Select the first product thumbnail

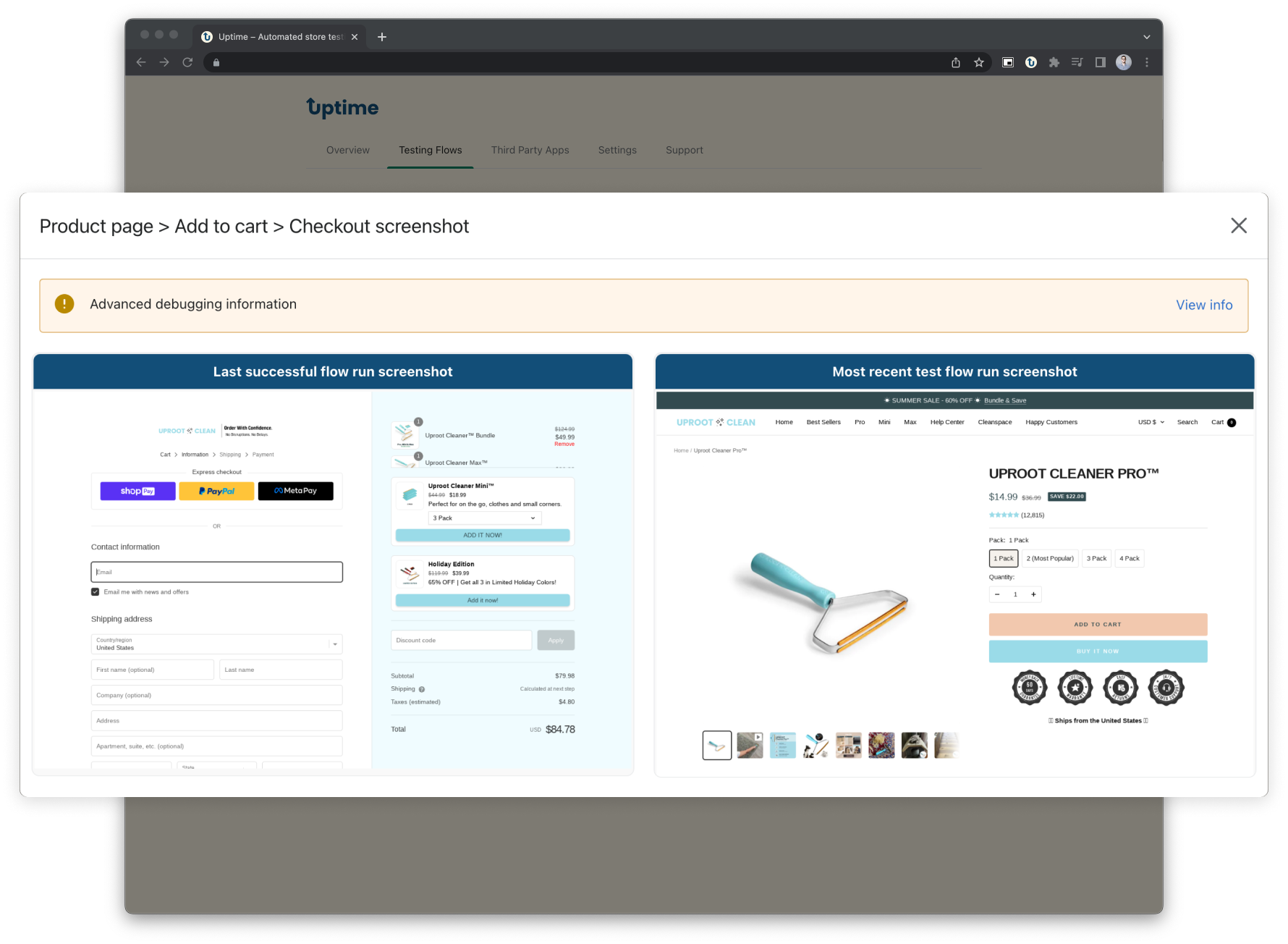coord(717,745)
